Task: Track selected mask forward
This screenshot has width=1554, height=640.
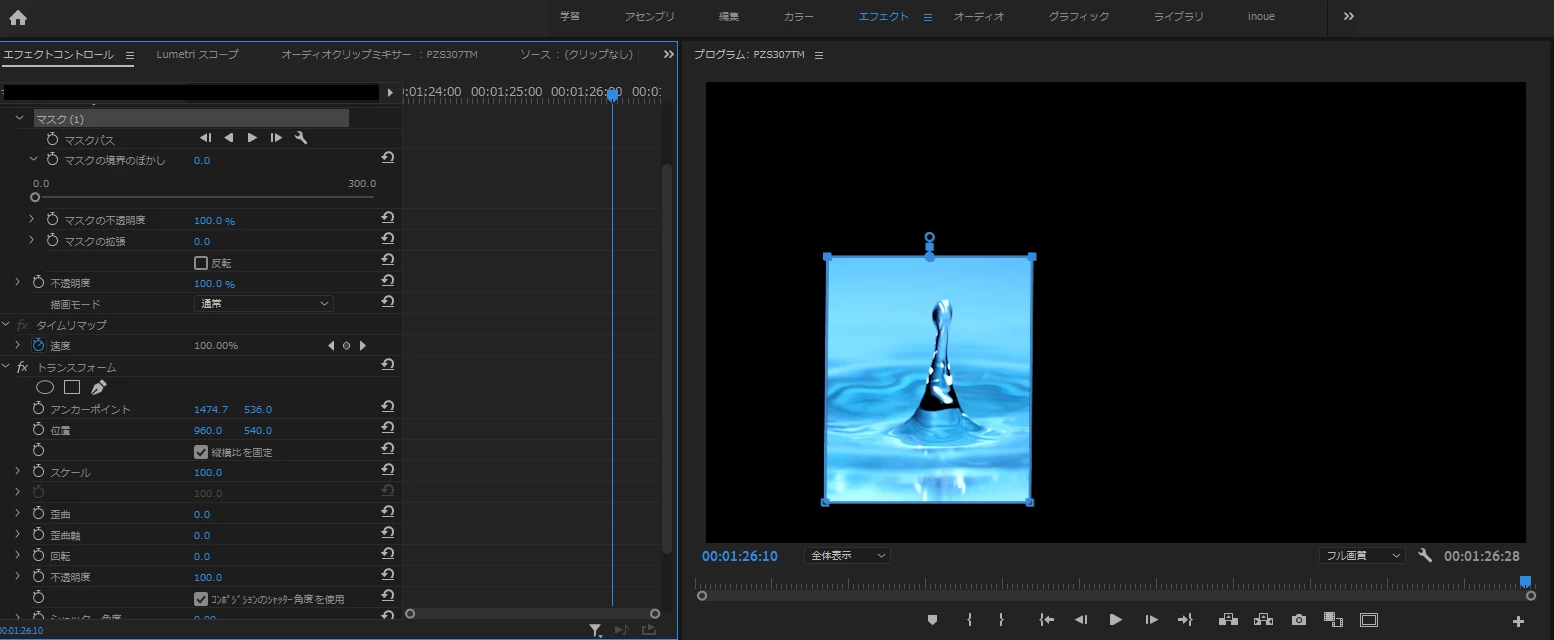Action: point(252,138)
